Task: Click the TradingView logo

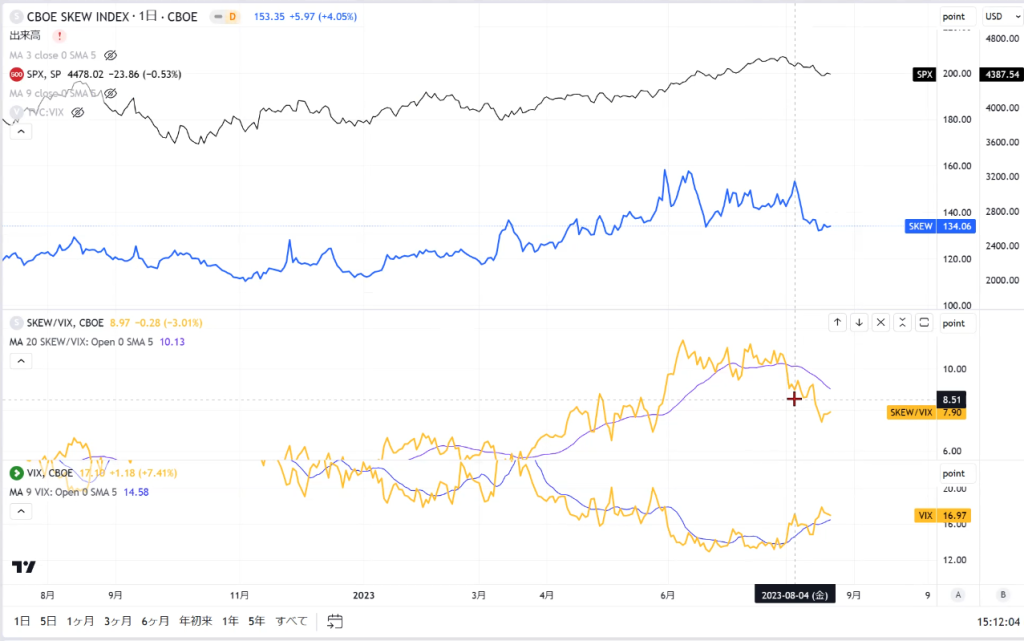Action: [24, 567]
